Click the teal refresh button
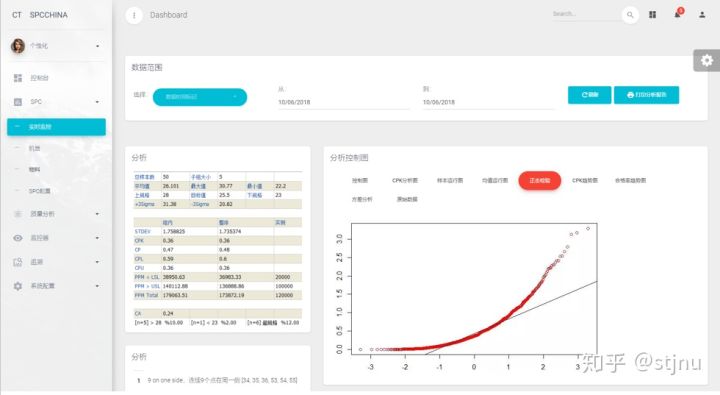Screen dimensions: 720x395 tap(589, 95)
